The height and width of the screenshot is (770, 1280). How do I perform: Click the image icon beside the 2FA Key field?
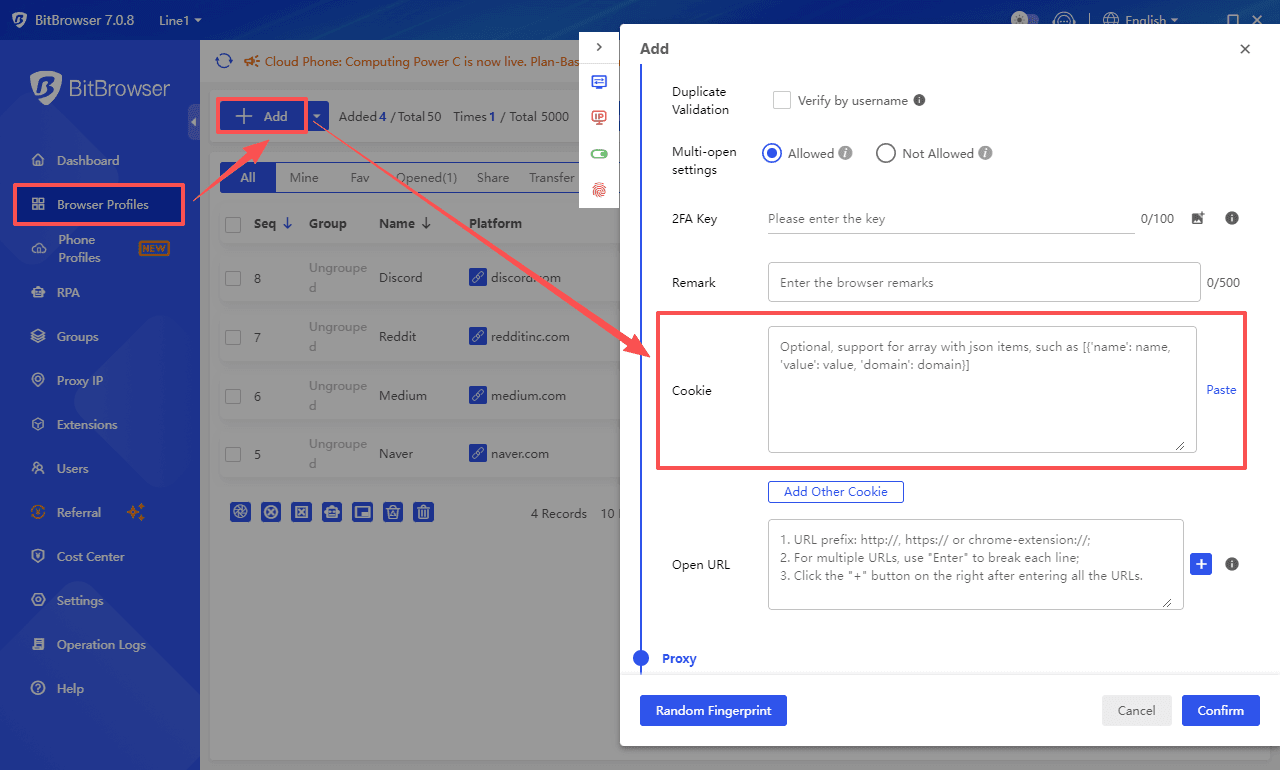(x=1198, y=218)
